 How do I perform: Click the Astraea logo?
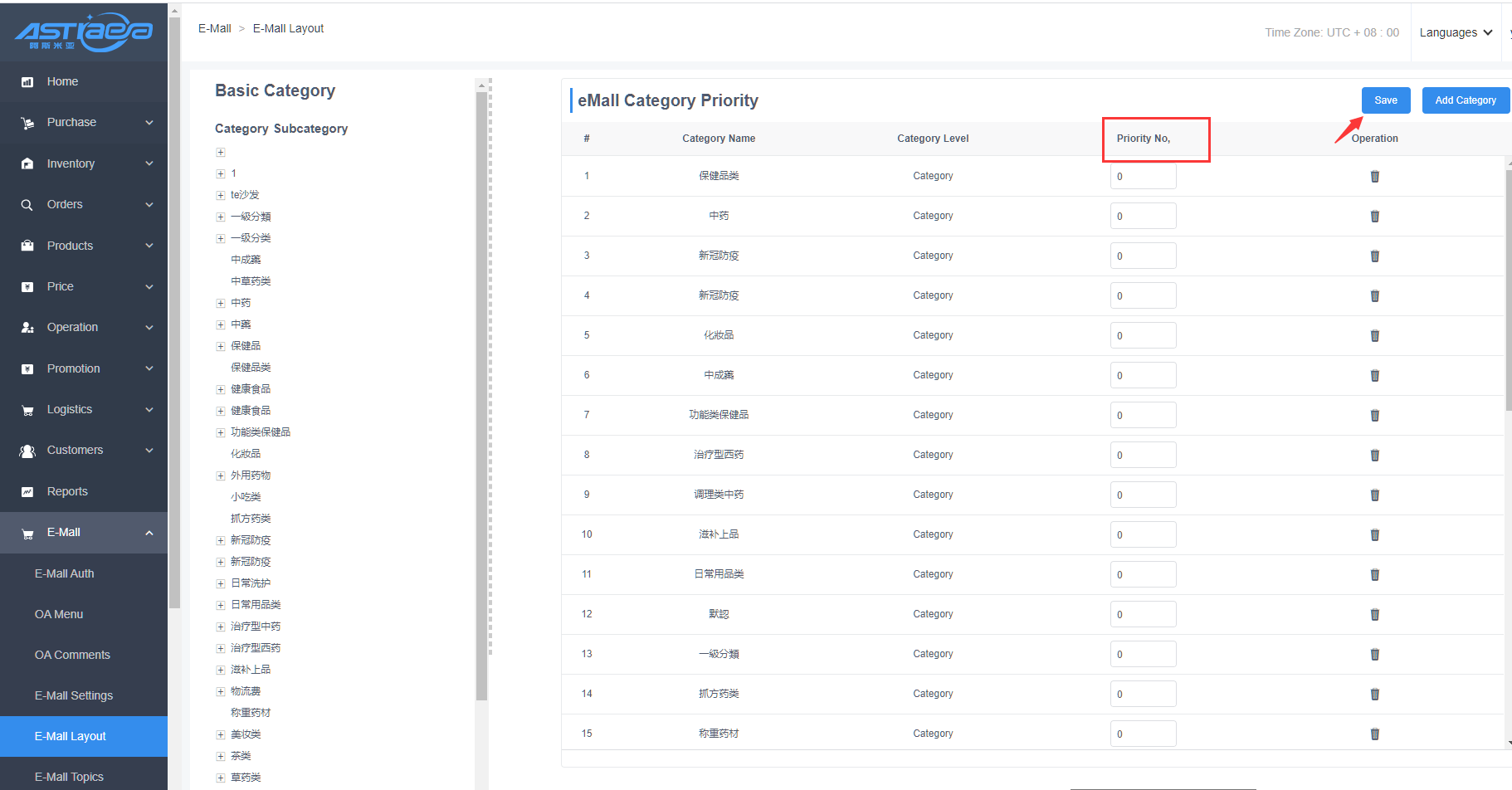coord(83,32)
